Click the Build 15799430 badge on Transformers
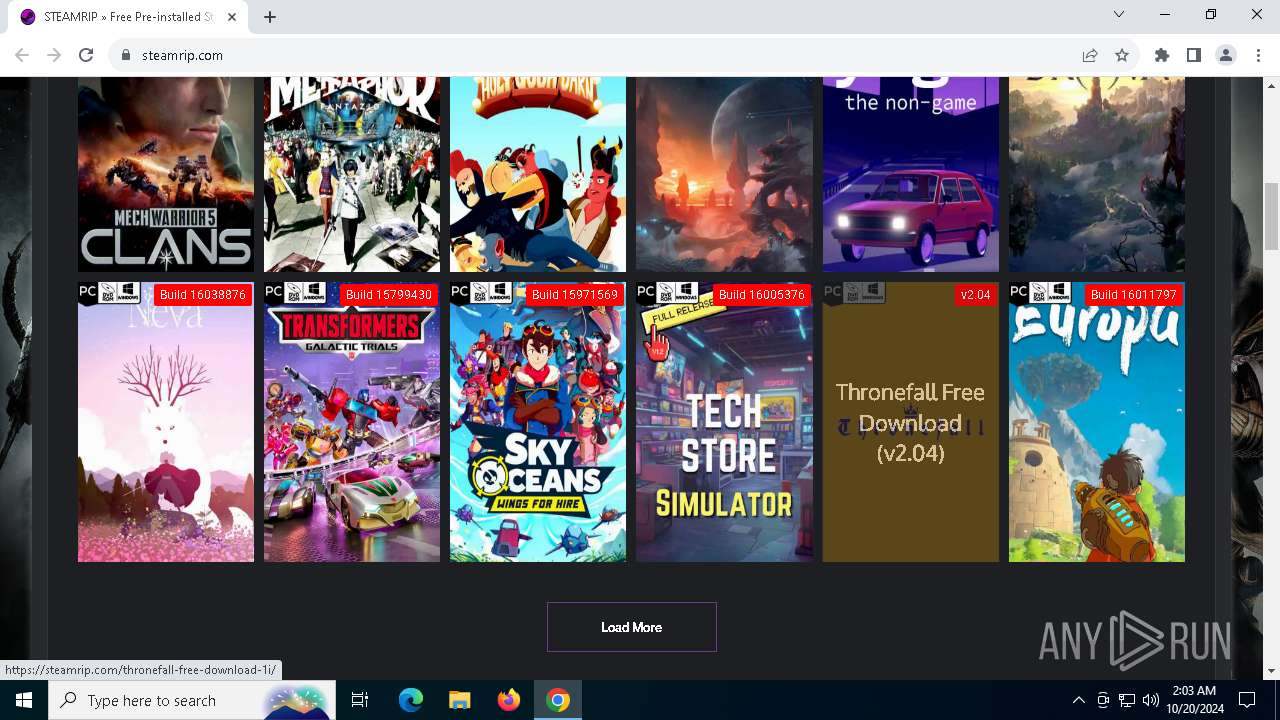The image size is (1280, 720). pyautogui.click(x=389, y=295)
